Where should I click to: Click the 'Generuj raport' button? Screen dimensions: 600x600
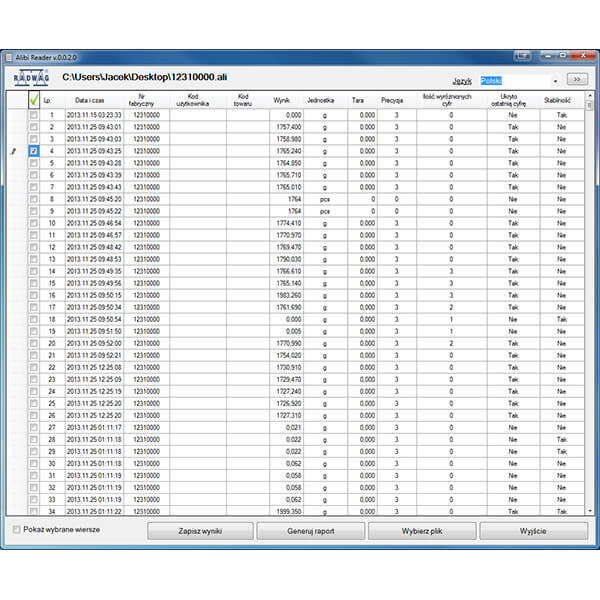(313, 530)
